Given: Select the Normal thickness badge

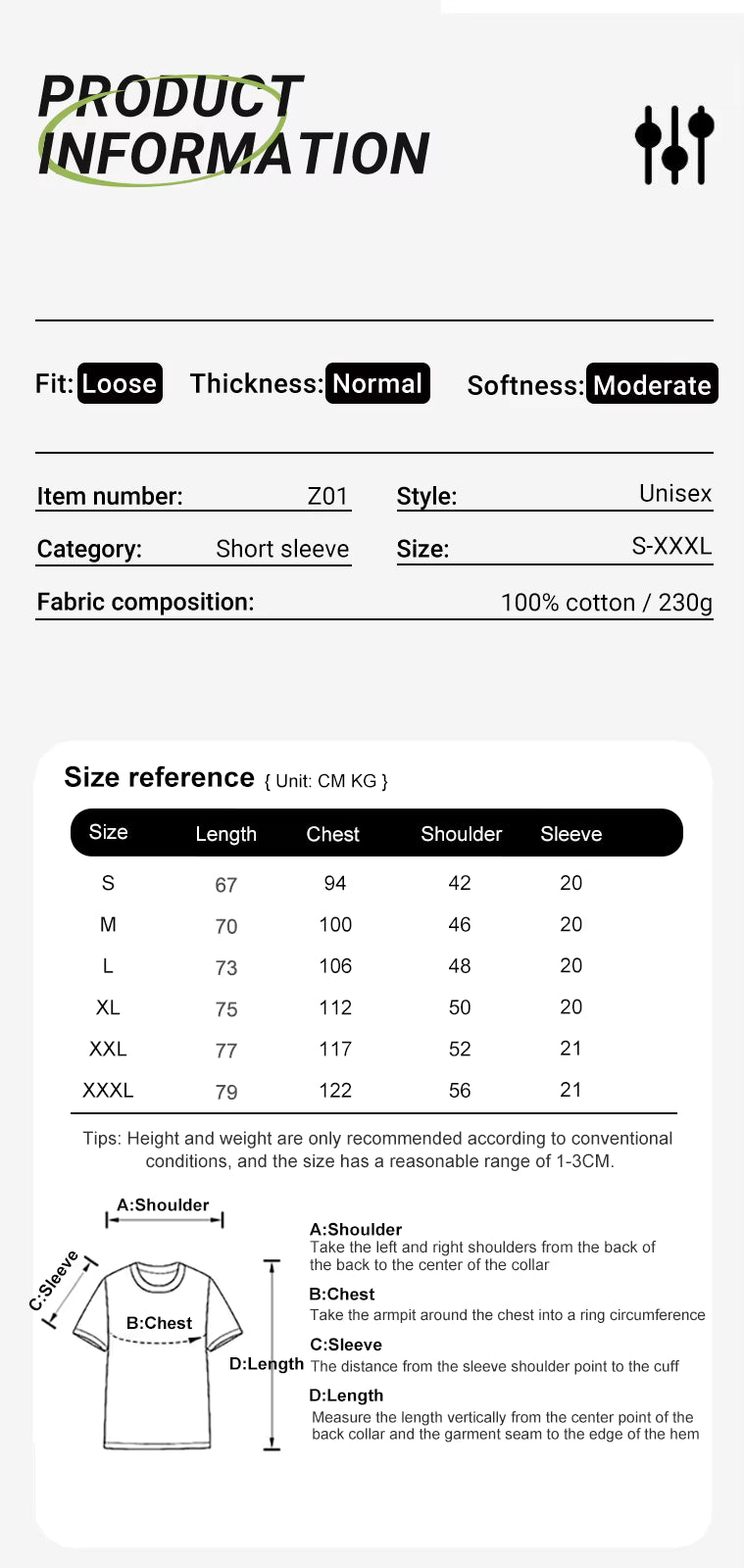Looking at the screenshot, I should pos(377,383).
